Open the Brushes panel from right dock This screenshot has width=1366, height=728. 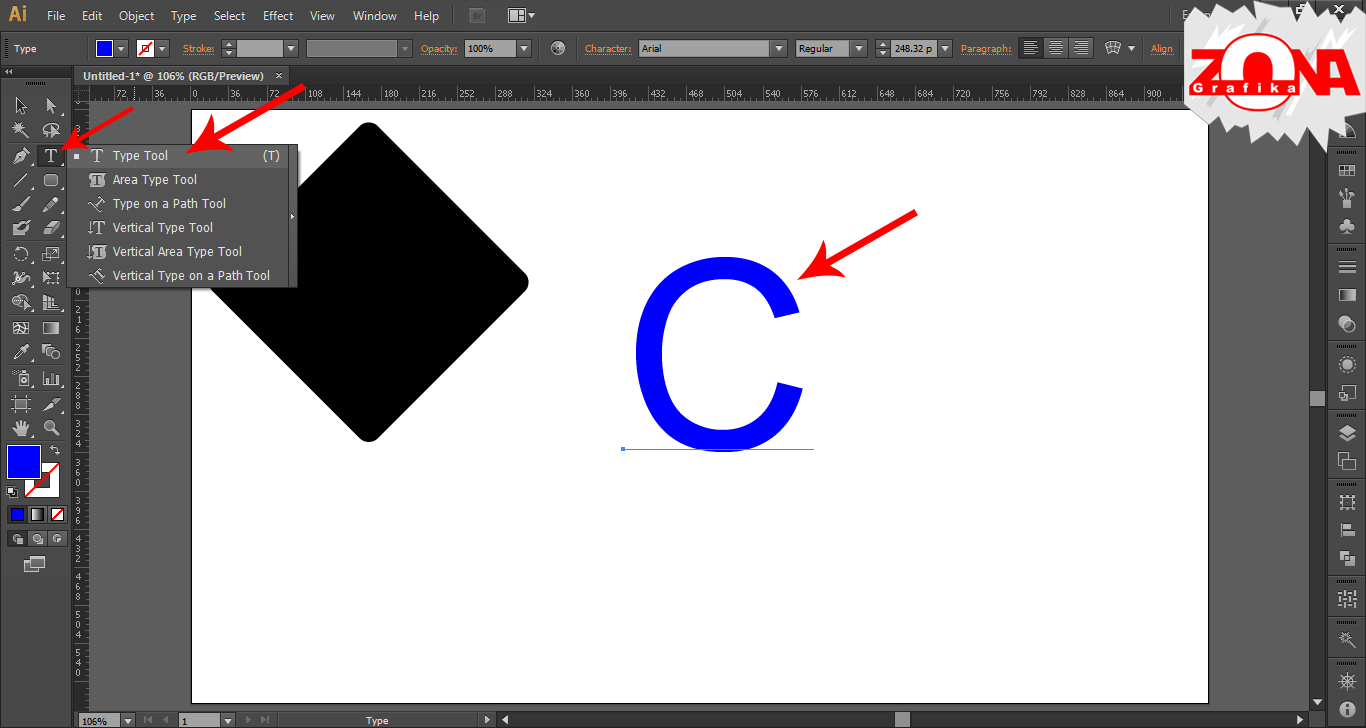tap(1347, 199)
